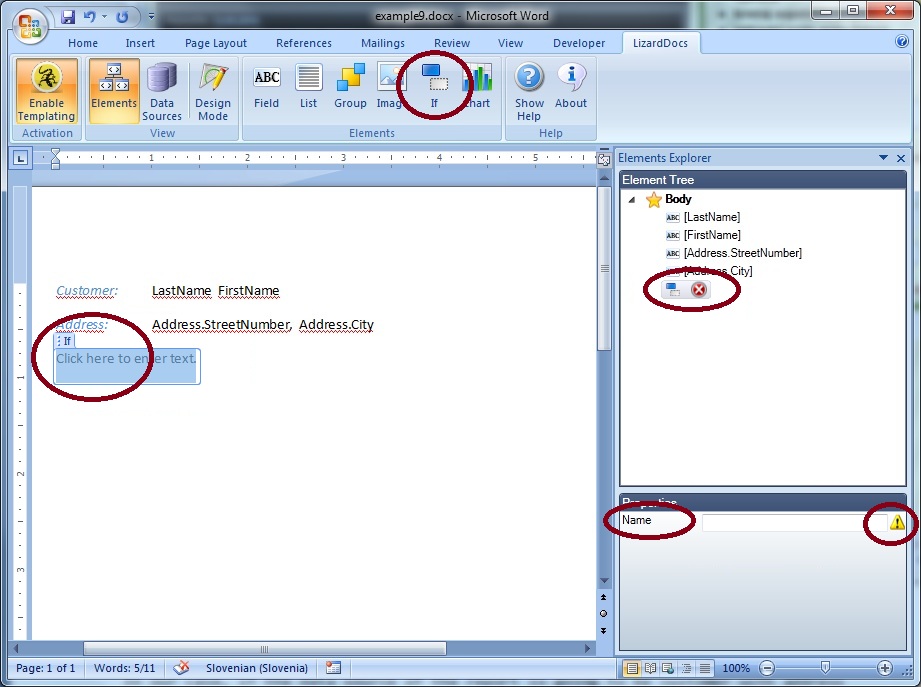Viewport: 921px width, 687px height.
Task: Click the yellow warning icon
Action: coord(897,522)
